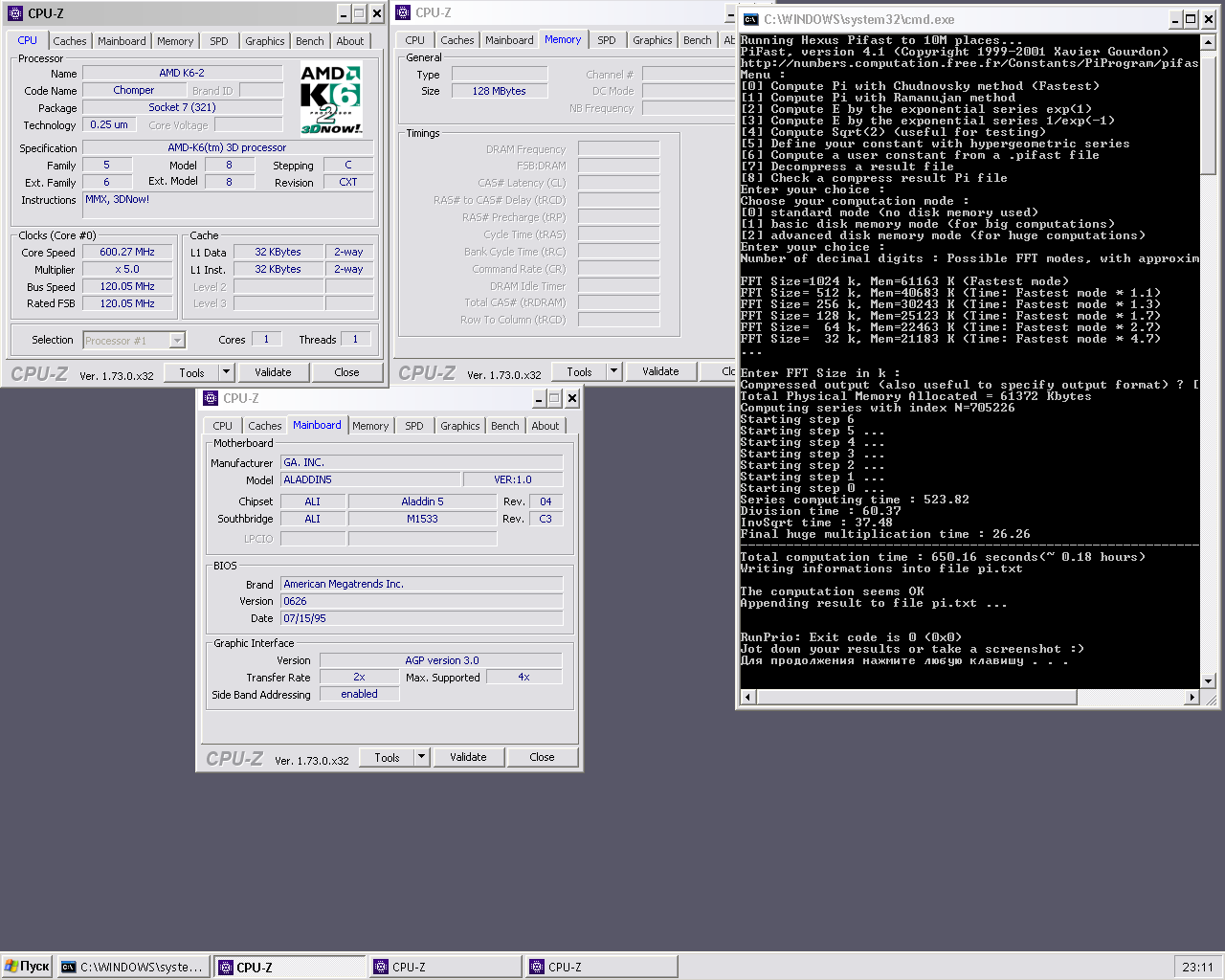Click Close button in the top-left CPU window
This screenshot has height=980, width=1225.
tap(346, 372)
